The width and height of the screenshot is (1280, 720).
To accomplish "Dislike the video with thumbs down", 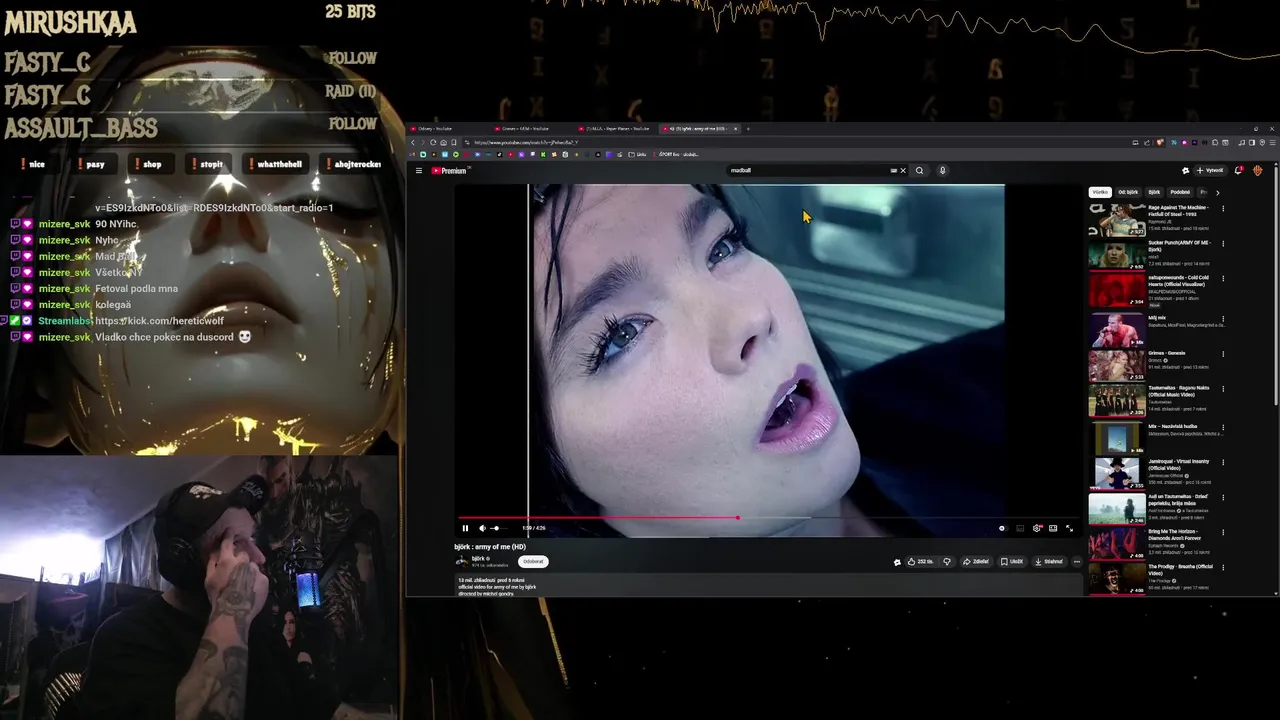I will (947, 561).
